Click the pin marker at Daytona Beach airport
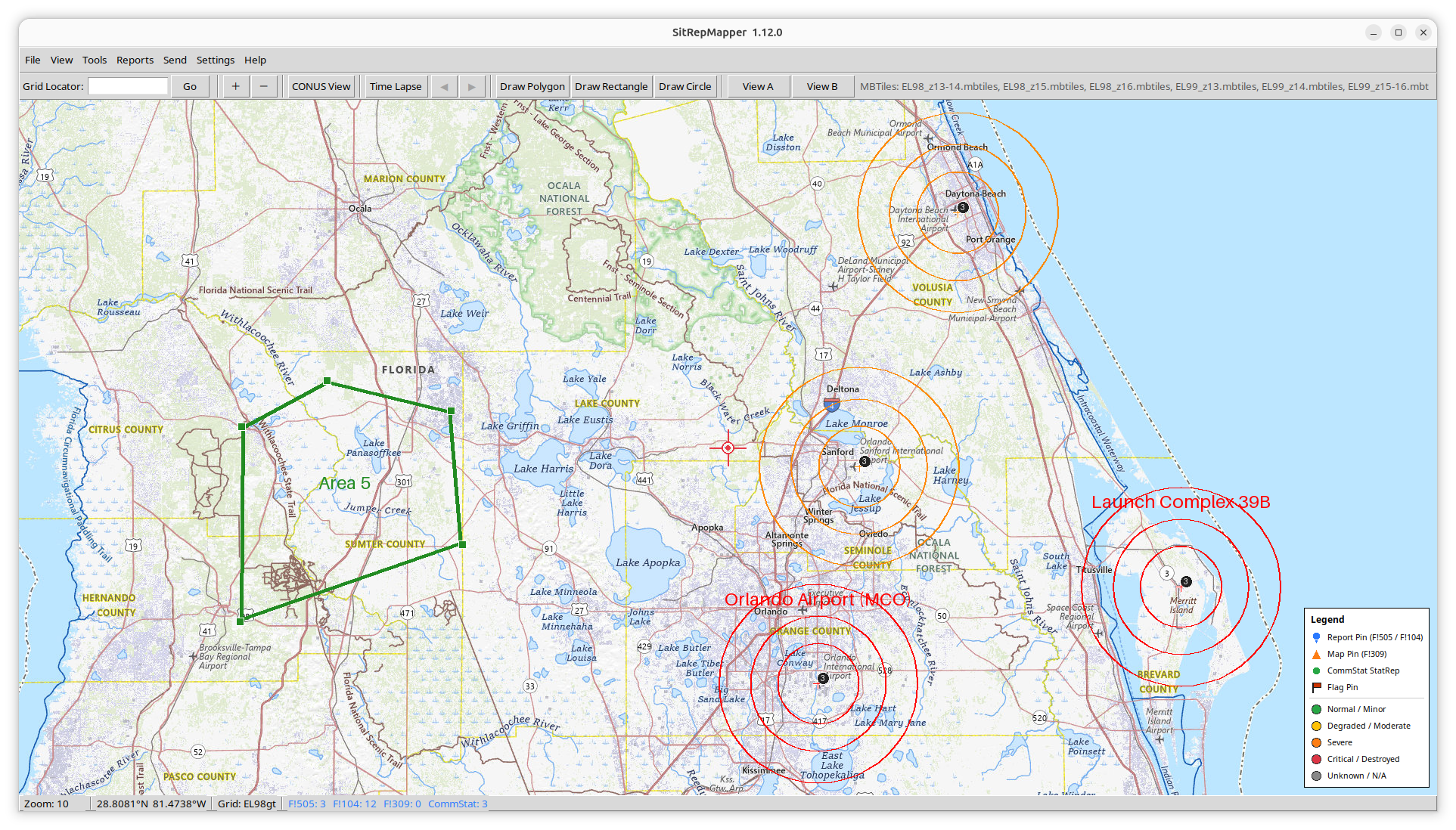Screen dimensions: 1456x830 click(x=963, y=207)
